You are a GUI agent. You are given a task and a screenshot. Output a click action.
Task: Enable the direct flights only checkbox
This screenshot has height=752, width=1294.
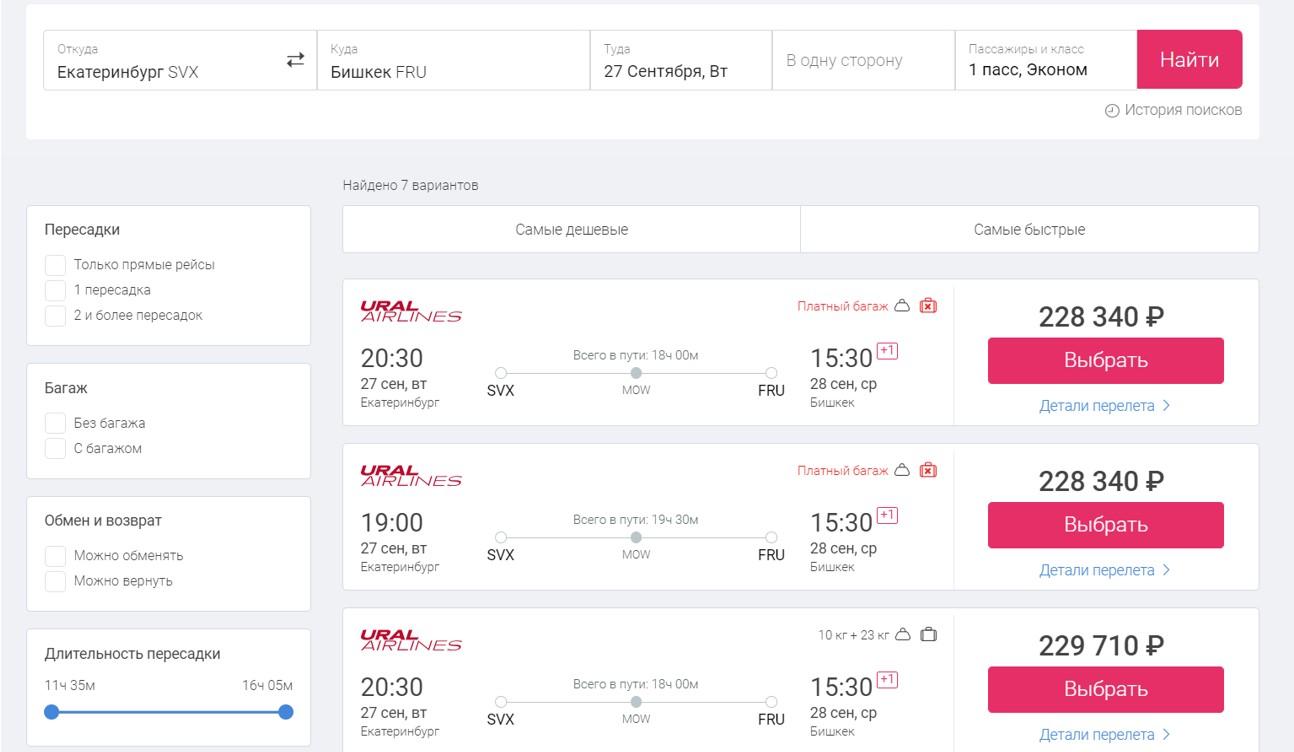56,265
